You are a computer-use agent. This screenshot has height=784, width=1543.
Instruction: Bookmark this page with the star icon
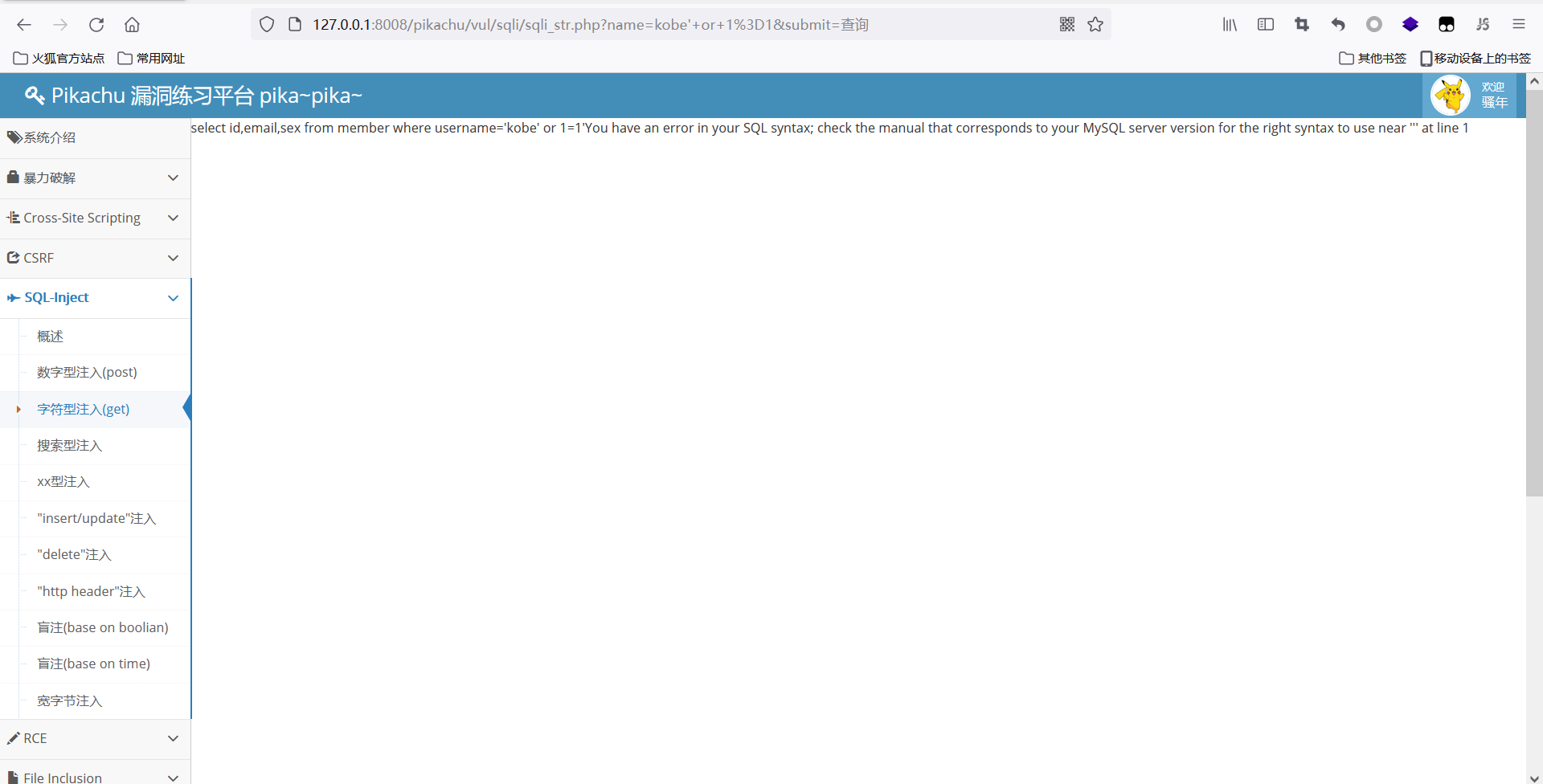coord(1095,25)
